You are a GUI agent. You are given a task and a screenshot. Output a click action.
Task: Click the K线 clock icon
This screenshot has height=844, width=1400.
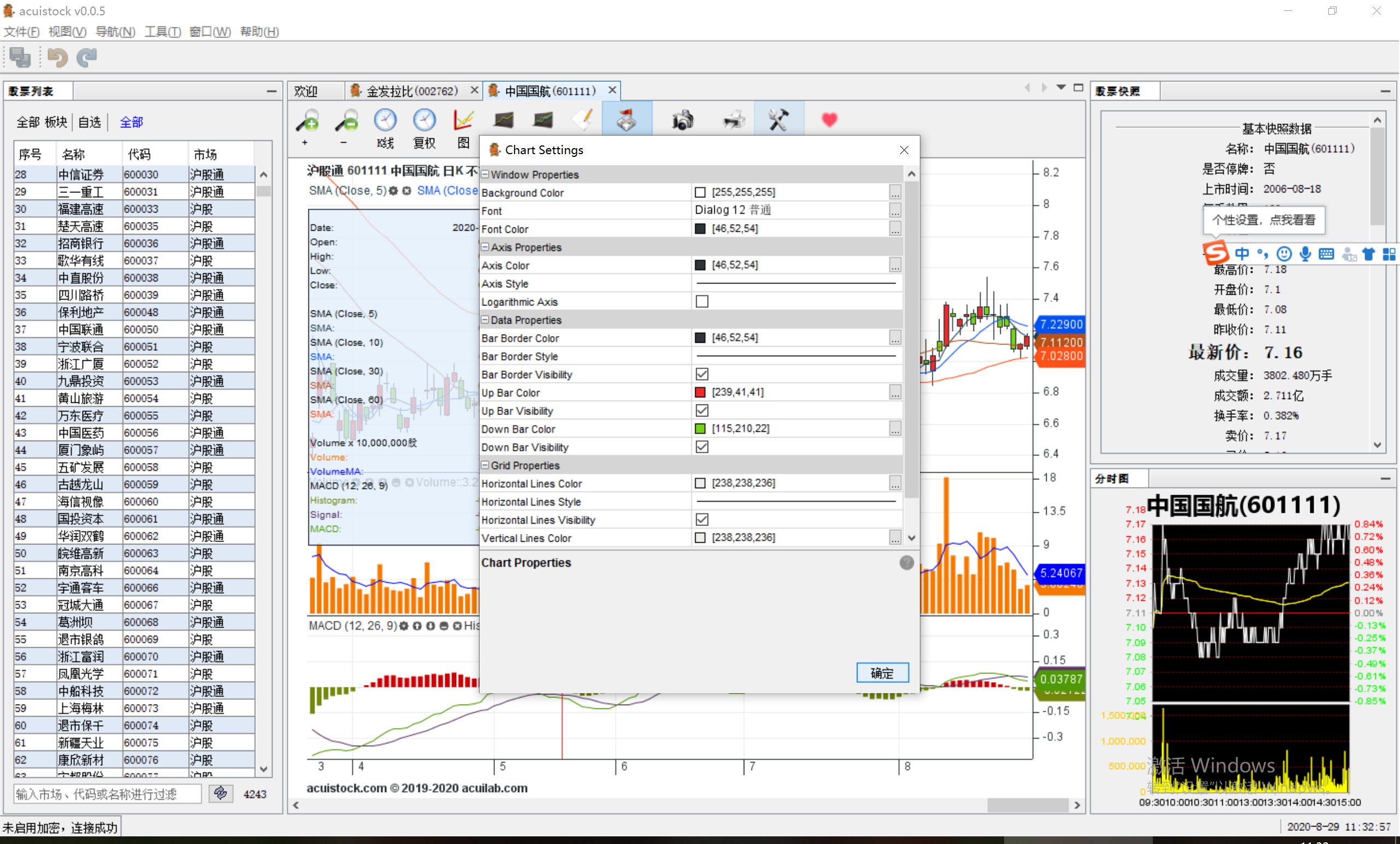click(x=384, y=120)
